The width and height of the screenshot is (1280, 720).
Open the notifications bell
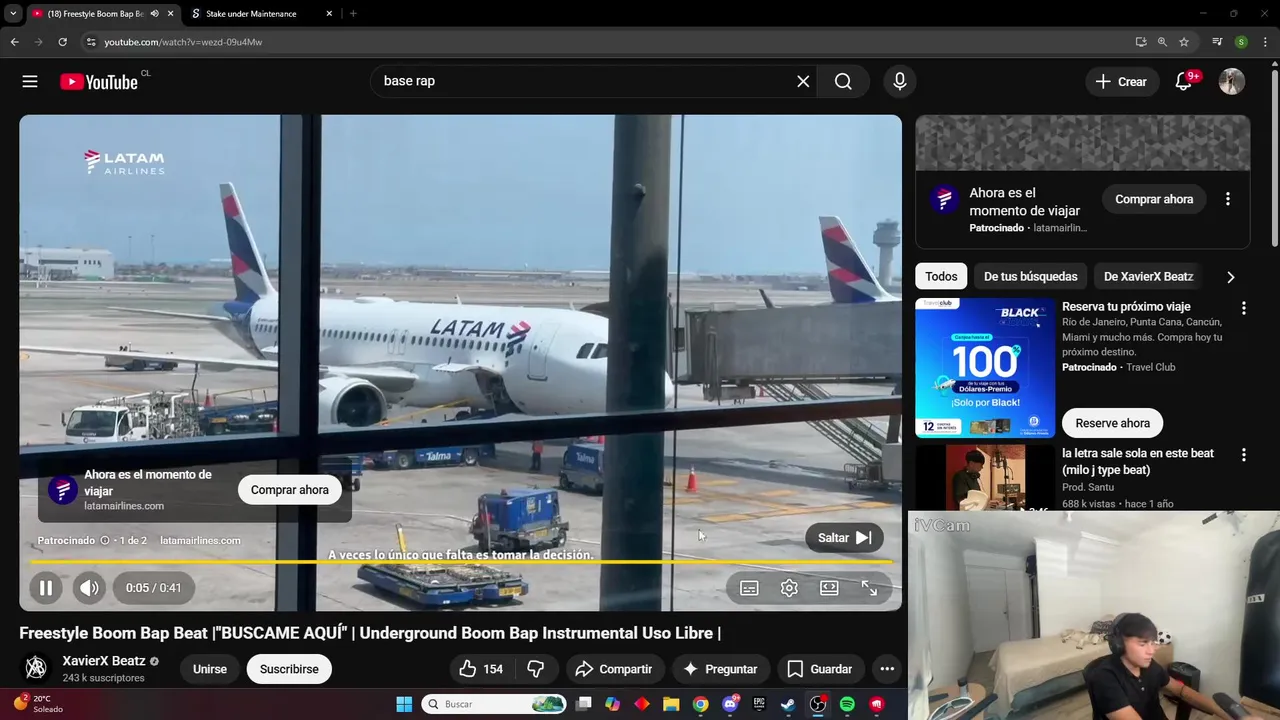tap(1184, 82)
